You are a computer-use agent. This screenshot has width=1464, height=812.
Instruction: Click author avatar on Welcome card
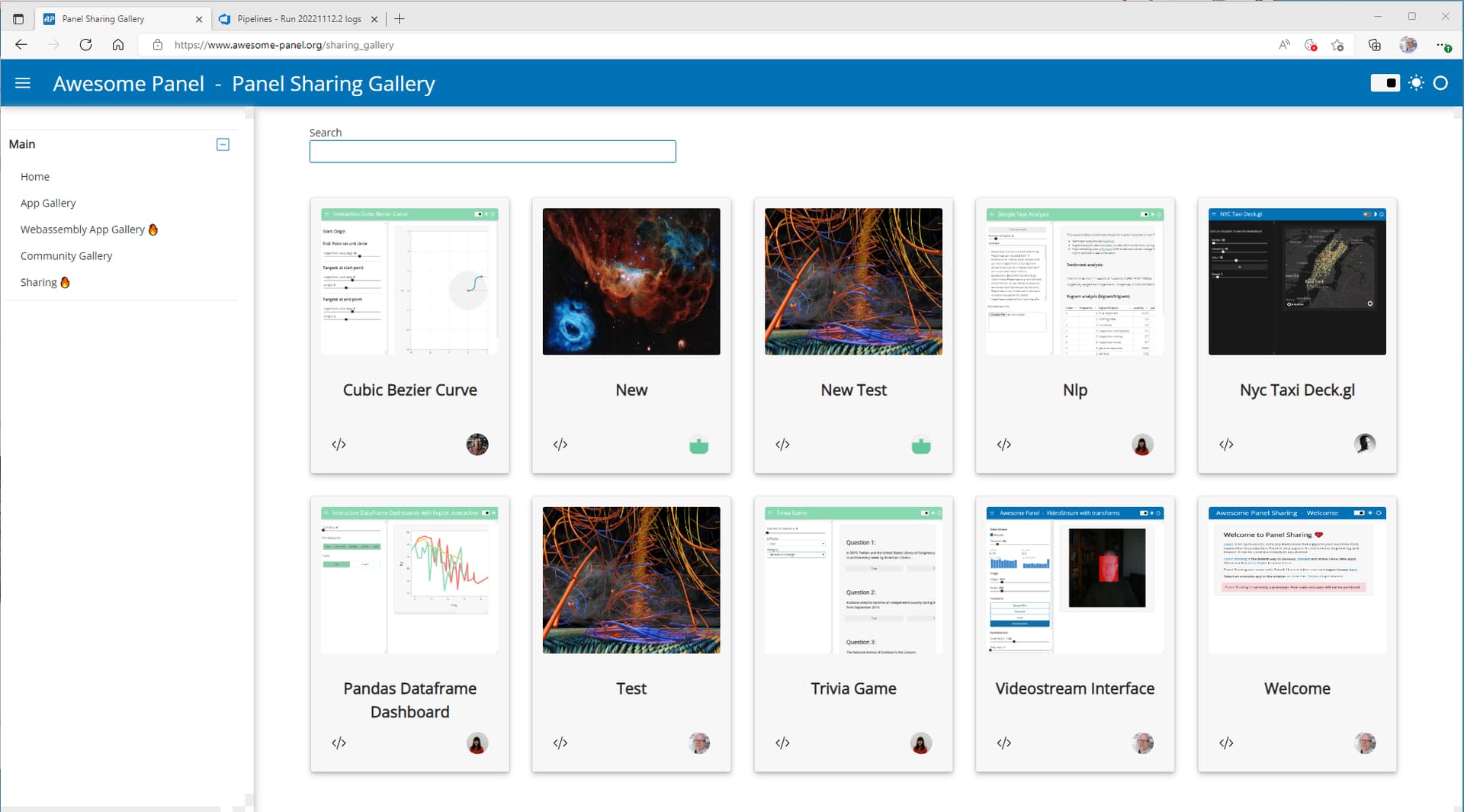pyautogui.click(x=1365, y=743)
